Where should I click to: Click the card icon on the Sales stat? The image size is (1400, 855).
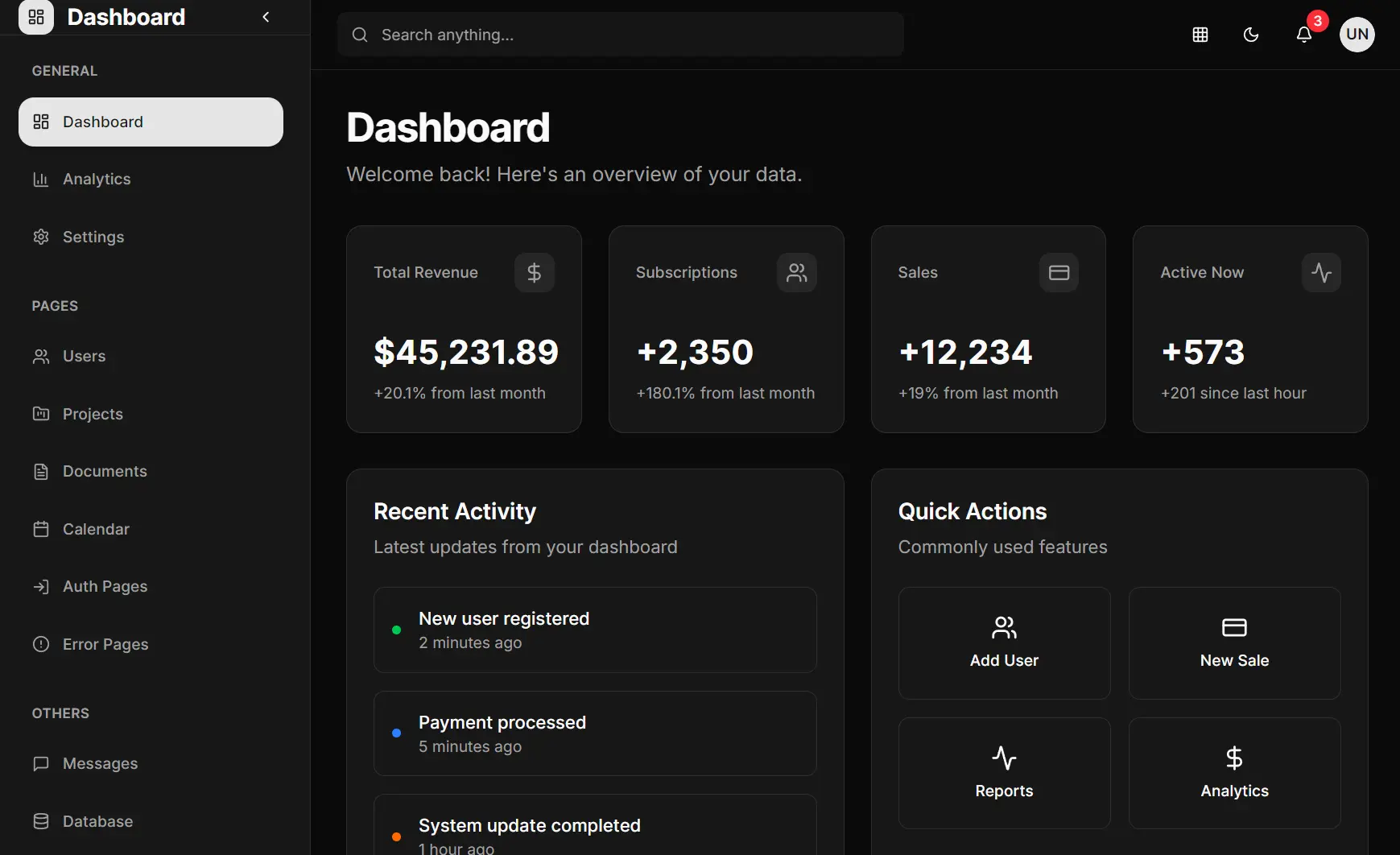[1059, 272]
